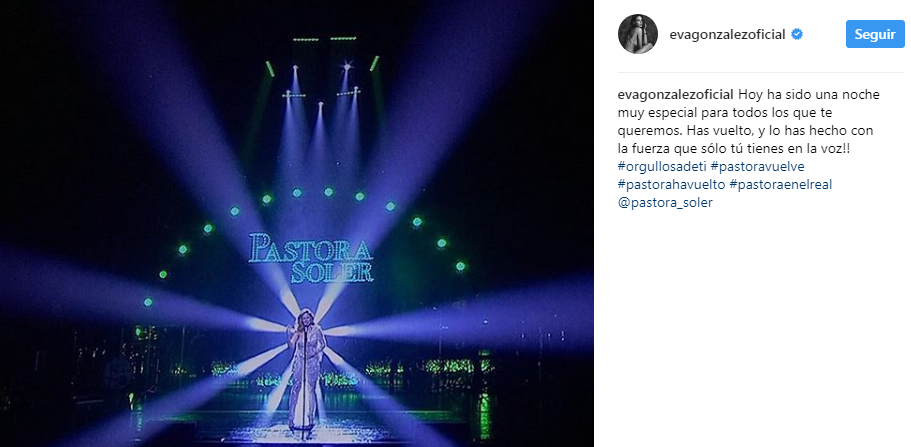Screen dimensions: 911x447
Task: Visit the @pastora_soler mention
Action: [665, 203]
